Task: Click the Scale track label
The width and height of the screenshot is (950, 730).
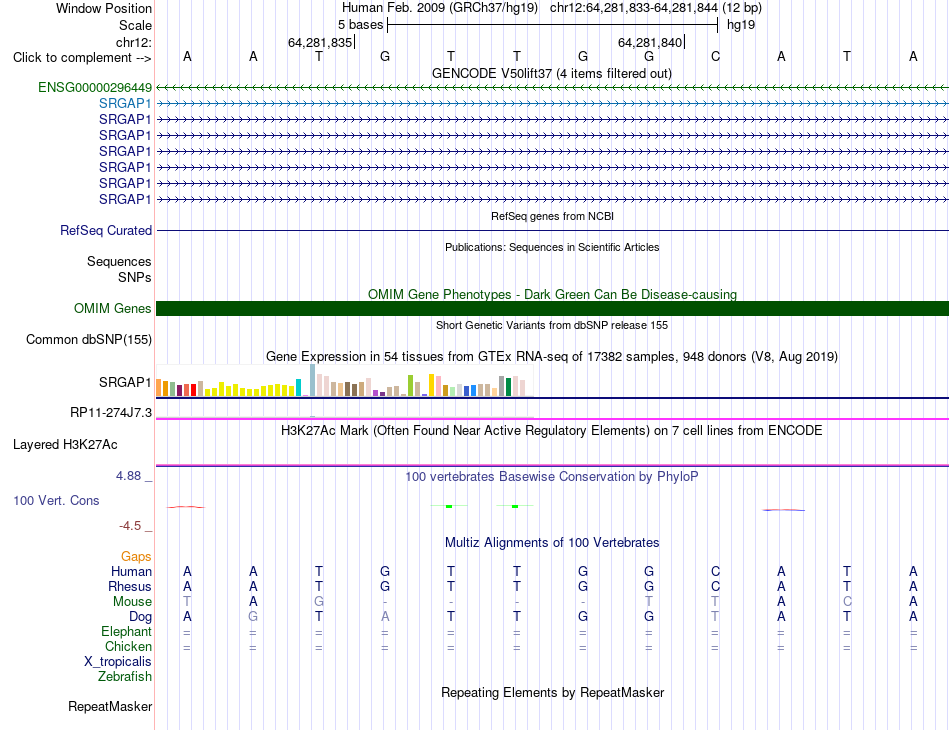Action: click(135, 25)
